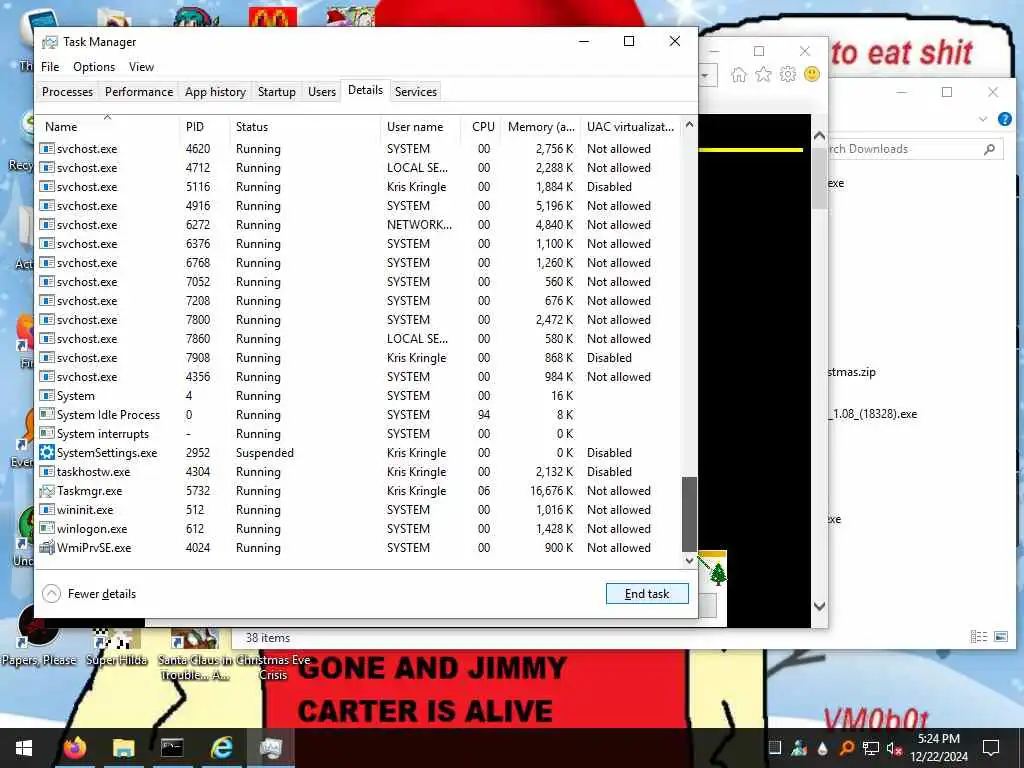Select the taskhostw.exe process row
This screenshot has height=768, width=1024.
click(x=360, y=472)
